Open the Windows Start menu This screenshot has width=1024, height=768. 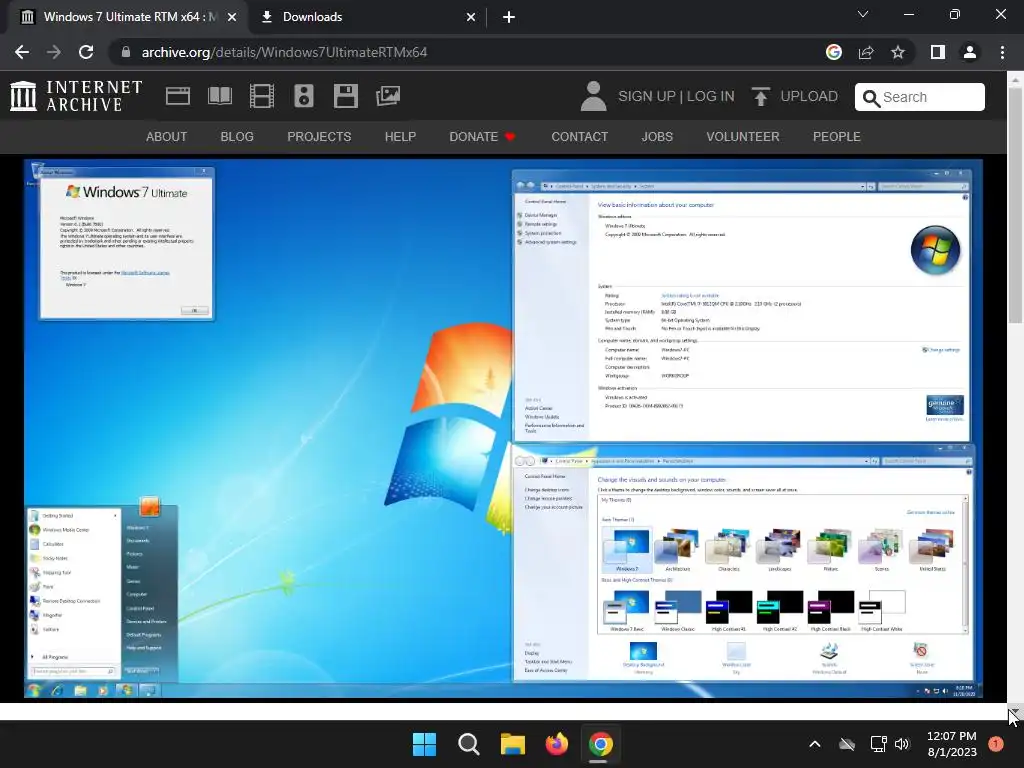point(424,744)
